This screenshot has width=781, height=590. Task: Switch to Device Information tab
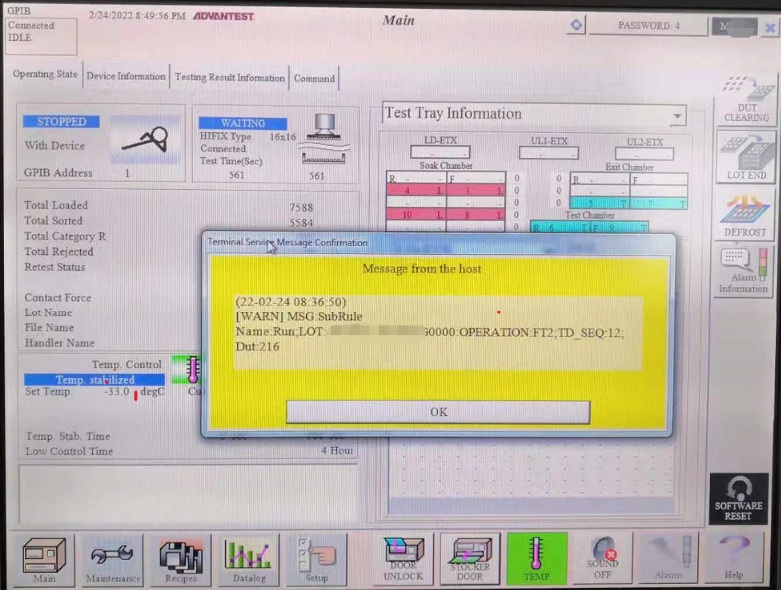126,77
